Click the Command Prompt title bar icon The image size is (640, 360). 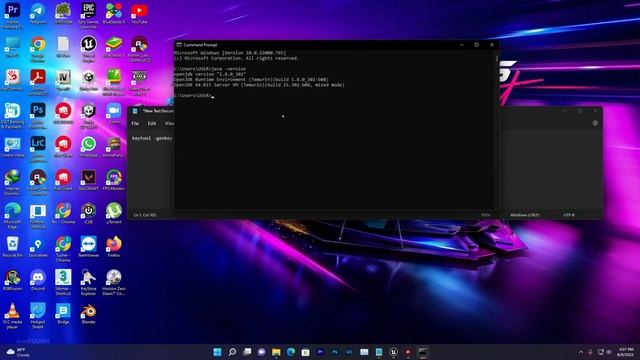point(179,45)
